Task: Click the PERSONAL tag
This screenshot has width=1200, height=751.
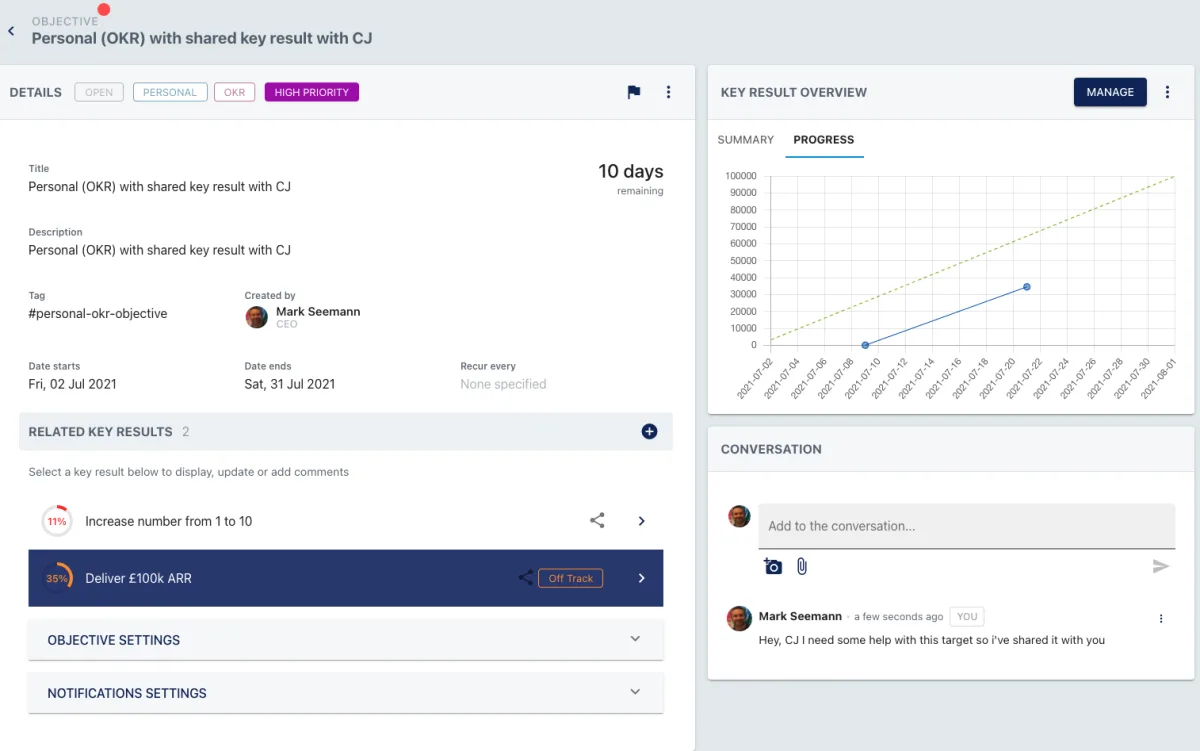Action: coord(170,92)
